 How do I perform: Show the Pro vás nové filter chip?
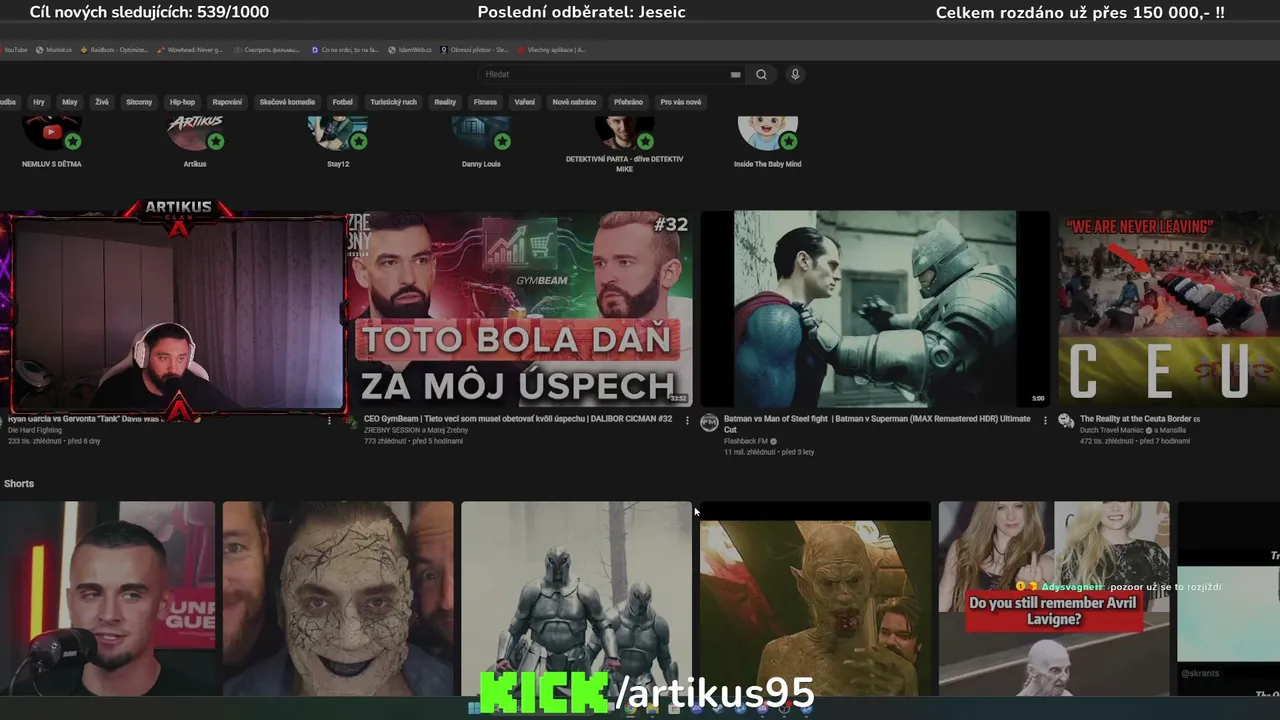pos(681,102)
